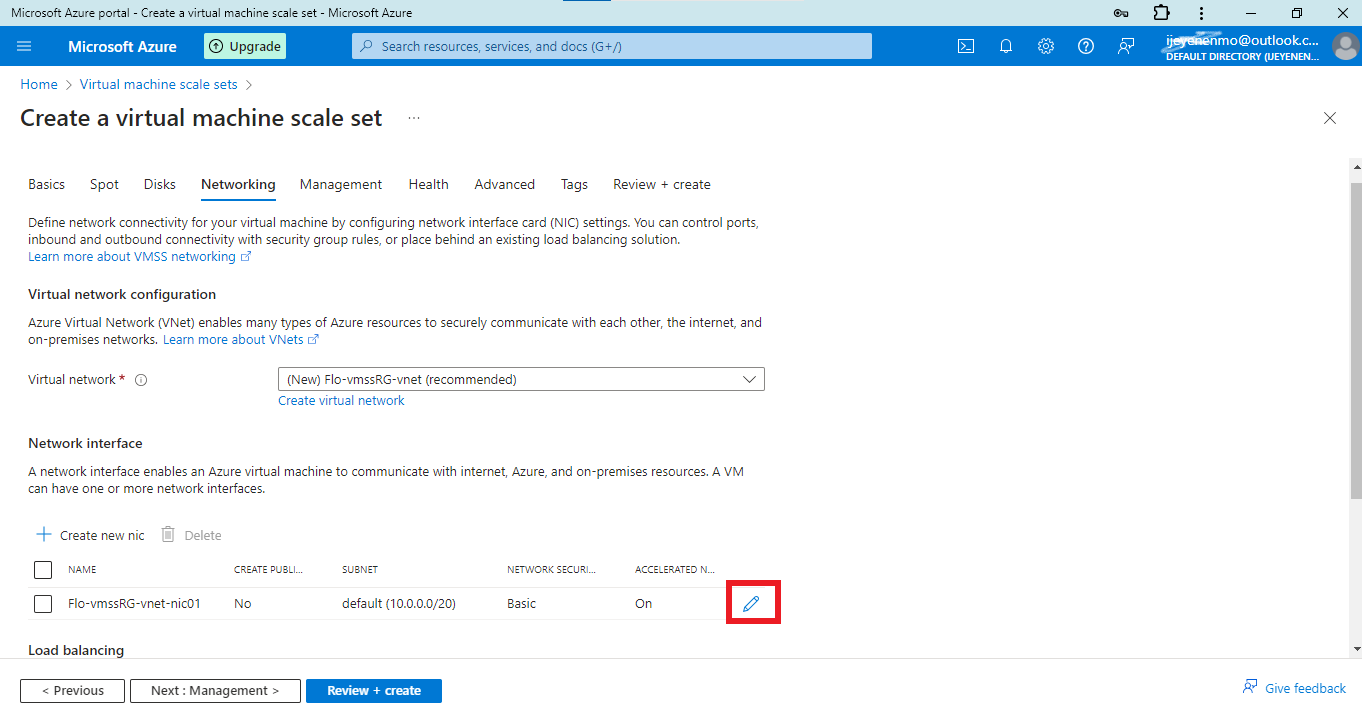Click the Create new nic label
The image size is (1362, 726).
102,535
